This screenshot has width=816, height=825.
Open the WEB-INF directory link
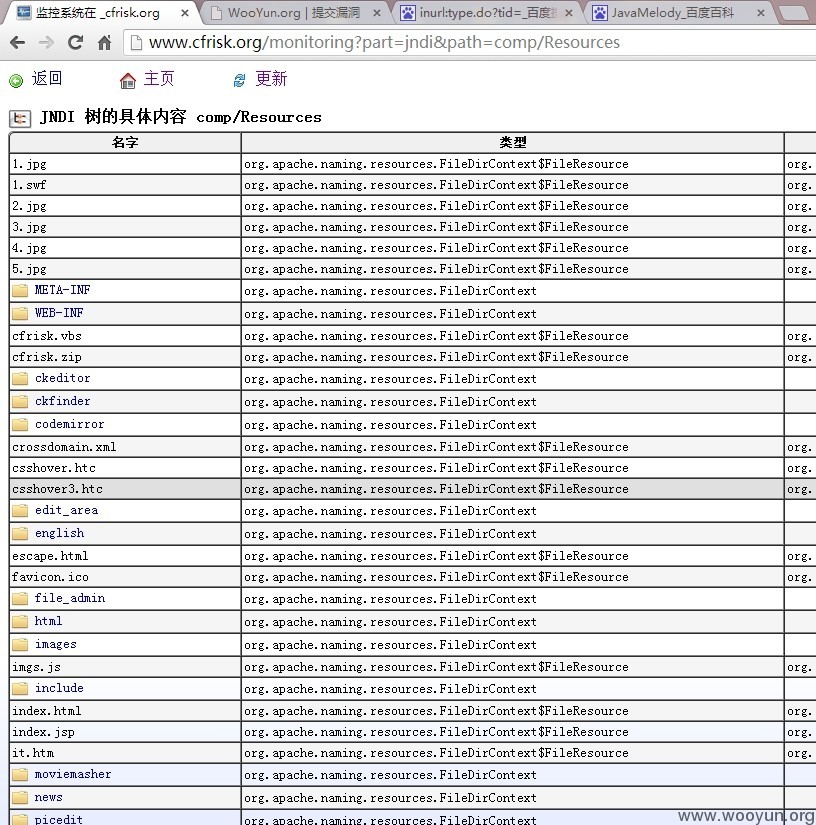click(x=59, y=313)
